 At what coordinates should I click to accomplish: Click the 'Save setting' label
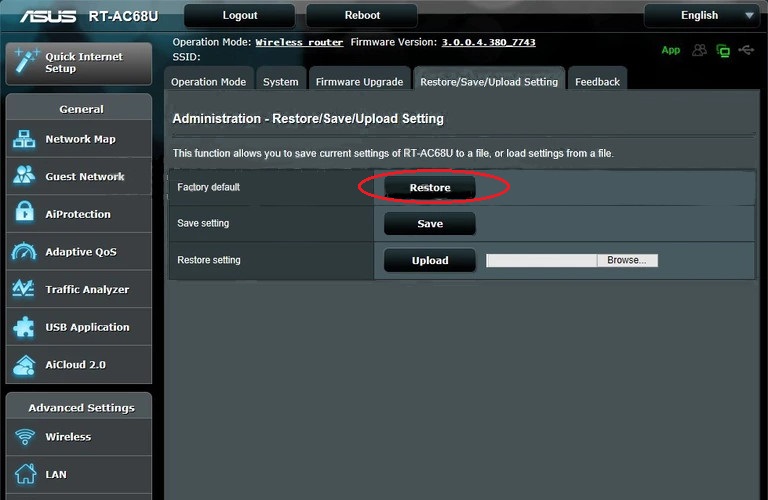[203, 223]
